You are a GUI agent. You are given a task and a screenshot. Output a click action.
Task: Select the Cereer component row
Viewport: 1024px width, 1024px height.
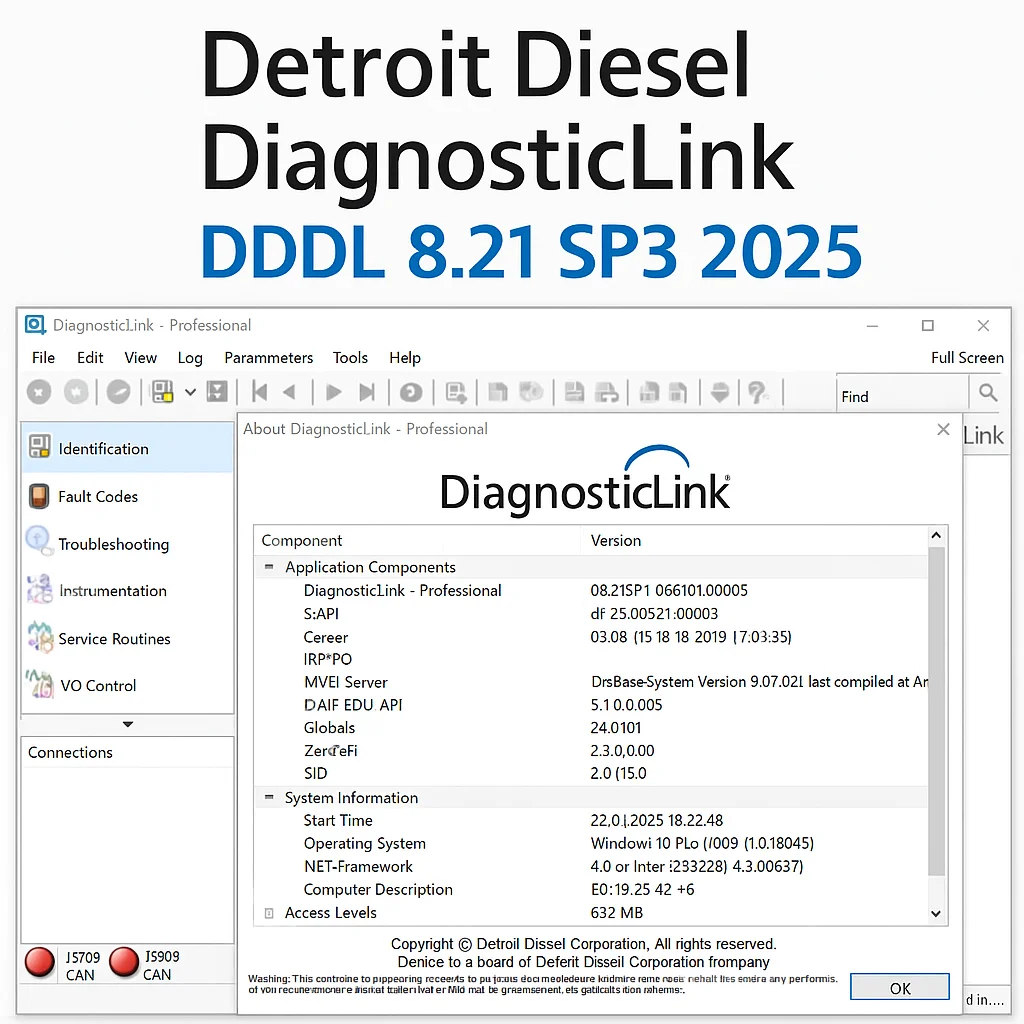[591, 637]
